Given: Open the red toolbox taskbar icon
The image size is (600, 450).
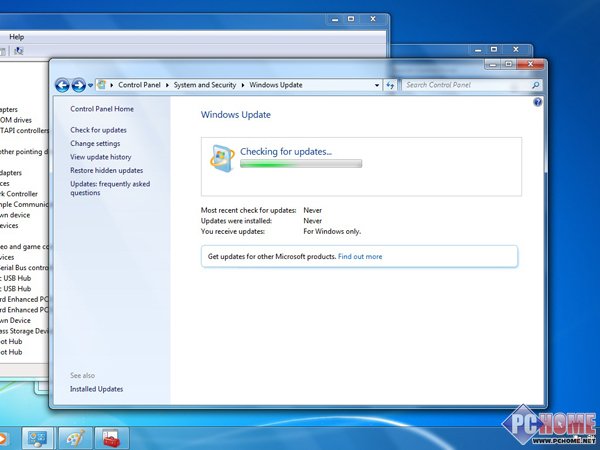Looking at the screenshot, I should [111, 439].
